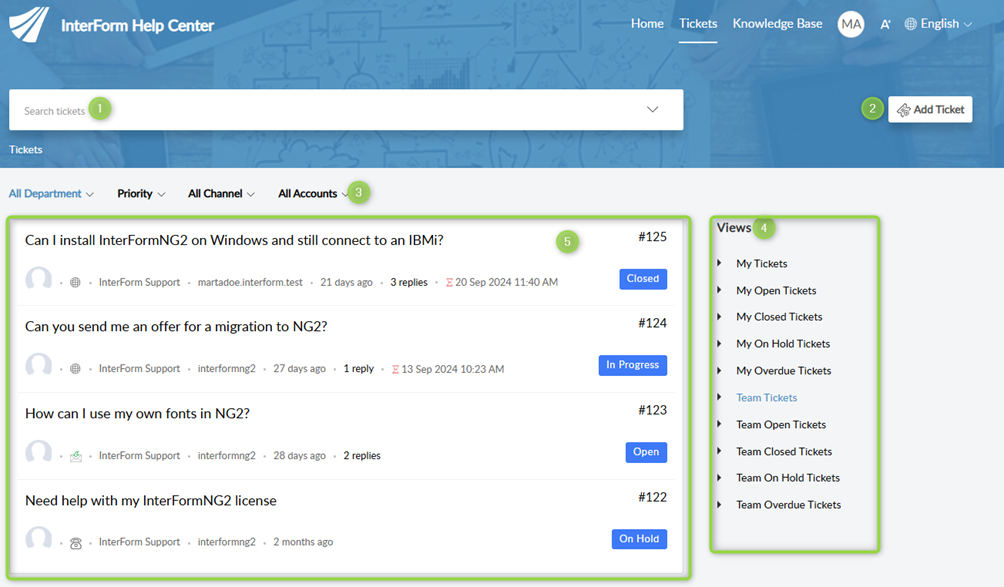
Task: Select the My Open Tickets view label
Action: 776,291
